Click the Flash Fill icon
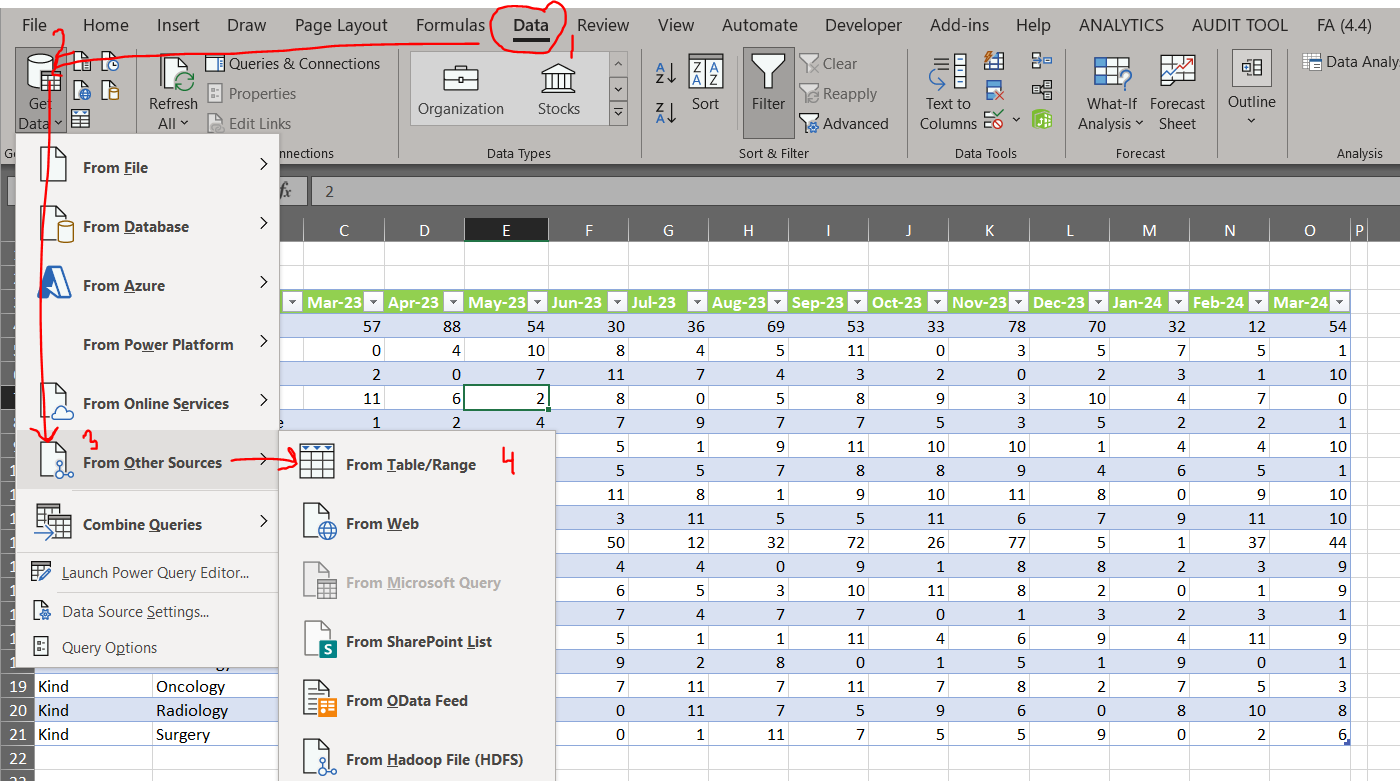Image resolution: width=1400 pixels, height=781 pixels. [994, 62]
